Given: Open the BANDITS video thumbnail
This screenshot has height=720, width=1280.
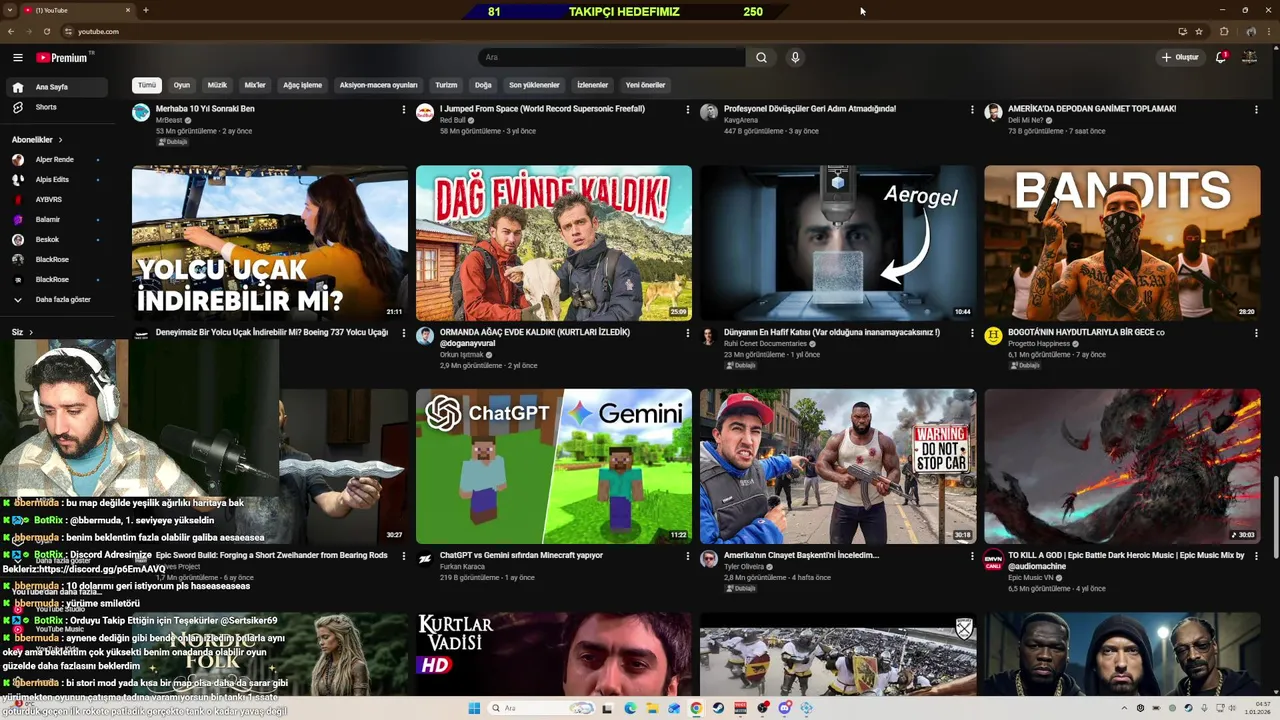Looking at the screenshot, I should [1122, 243].
